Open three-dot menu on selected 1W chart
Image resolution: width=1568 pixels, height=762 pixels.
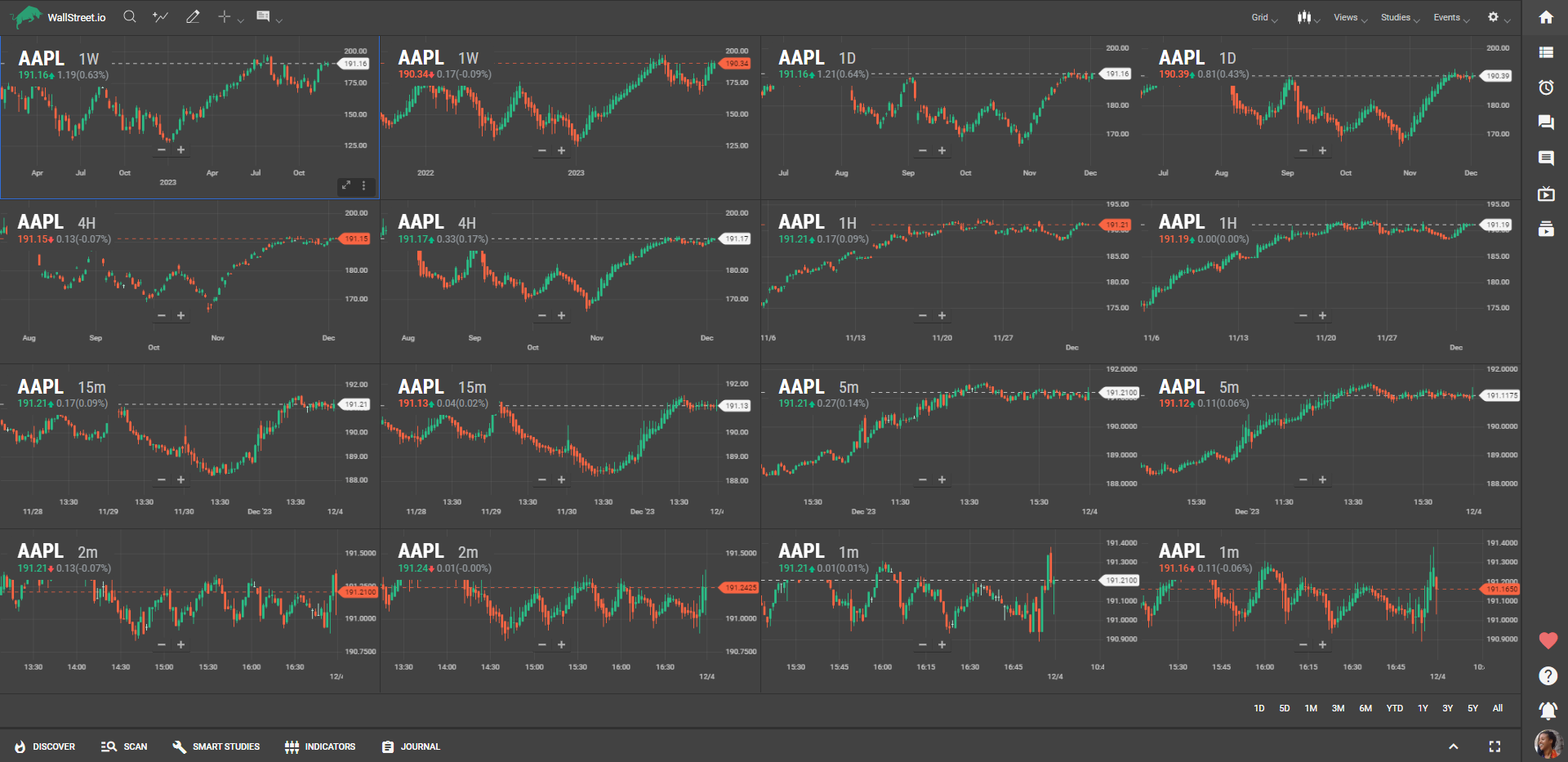tap(364, 186)
